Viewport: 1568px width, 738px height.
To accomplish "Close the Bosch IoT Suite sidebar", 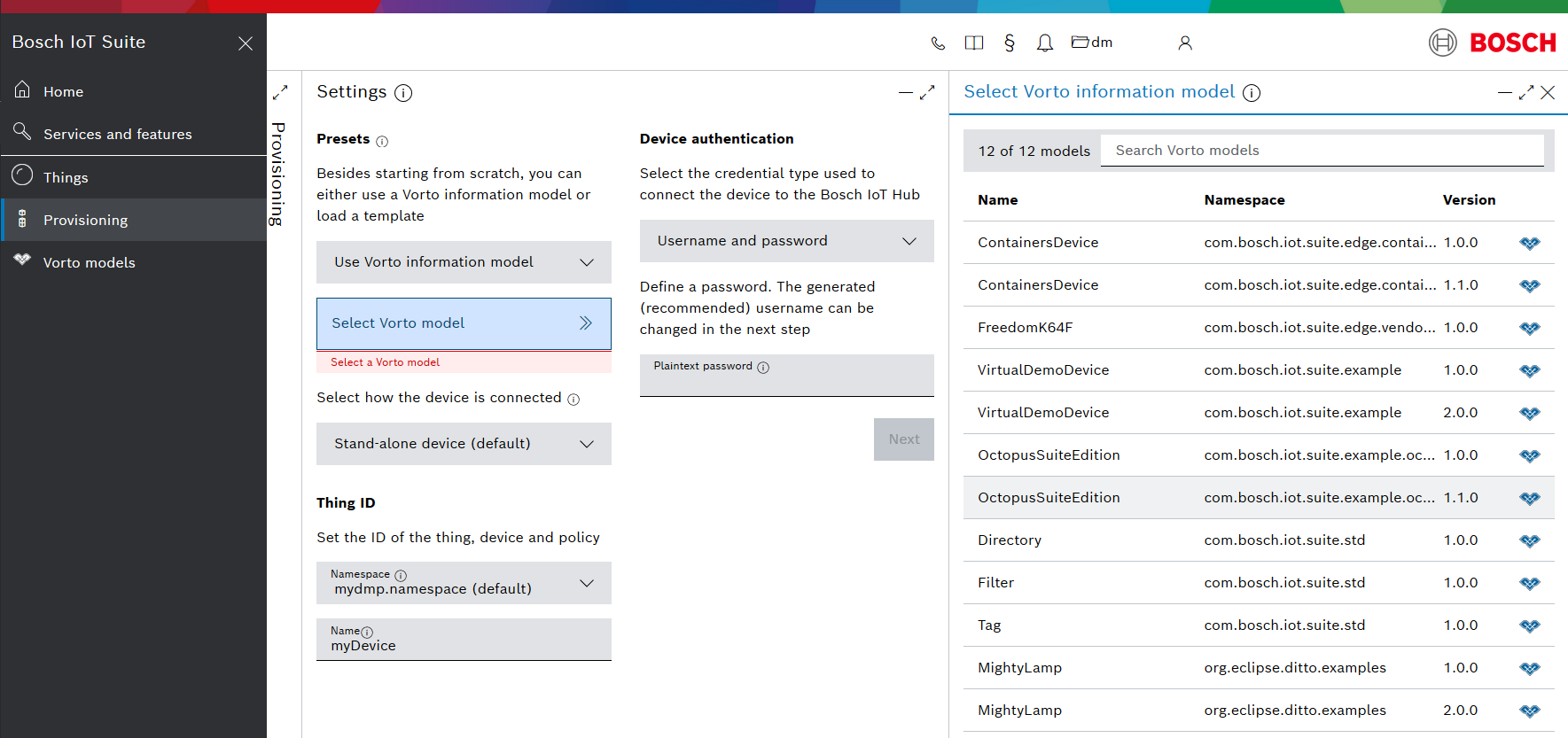I will pos(246,43).
